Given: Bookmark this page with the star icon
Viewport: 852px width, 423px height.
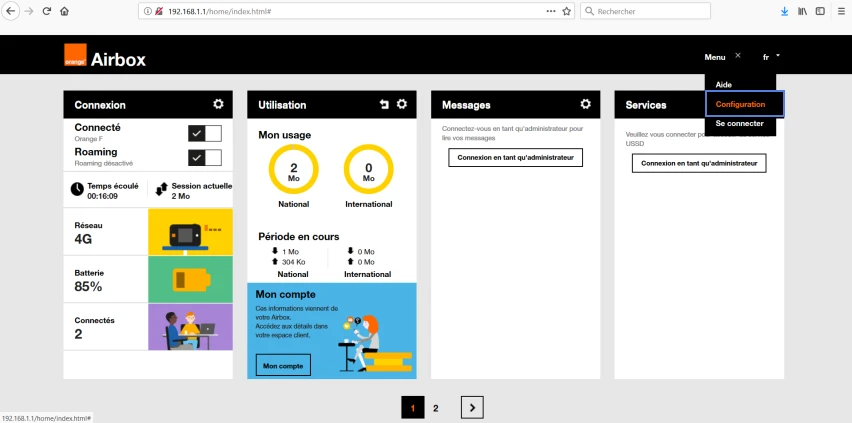Looking at the screenshot, I should pos(566,11).
